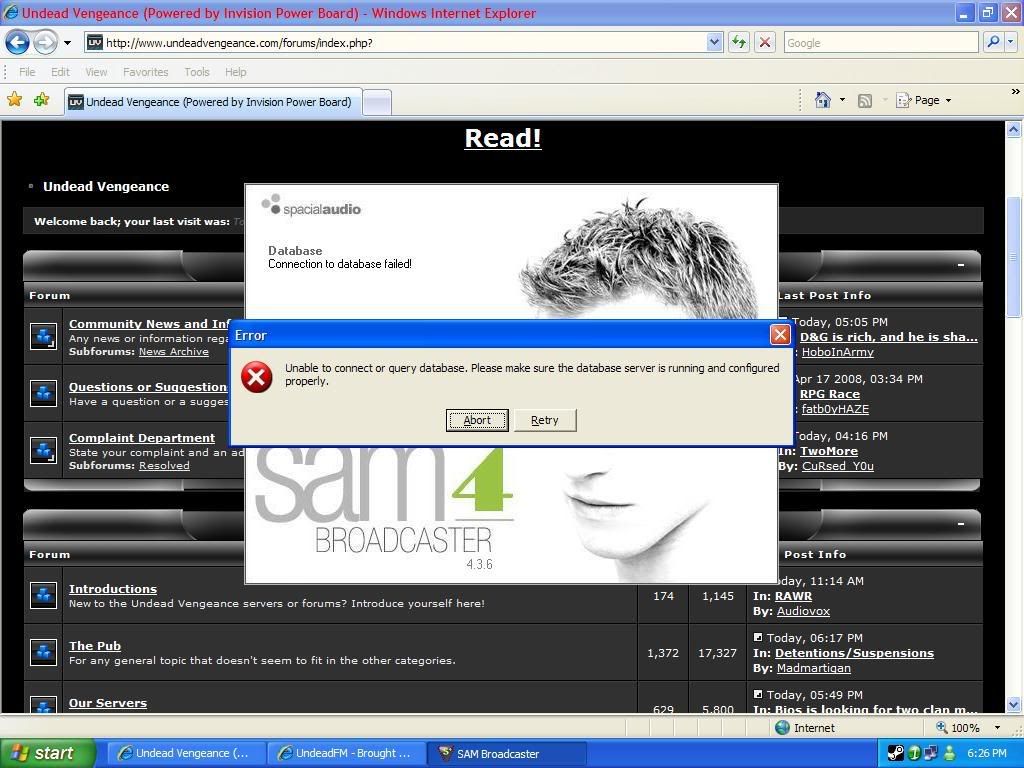1024x768 pixels.
Task: Open the recent pages dropdown next to Forward
Action: (67, 44)
